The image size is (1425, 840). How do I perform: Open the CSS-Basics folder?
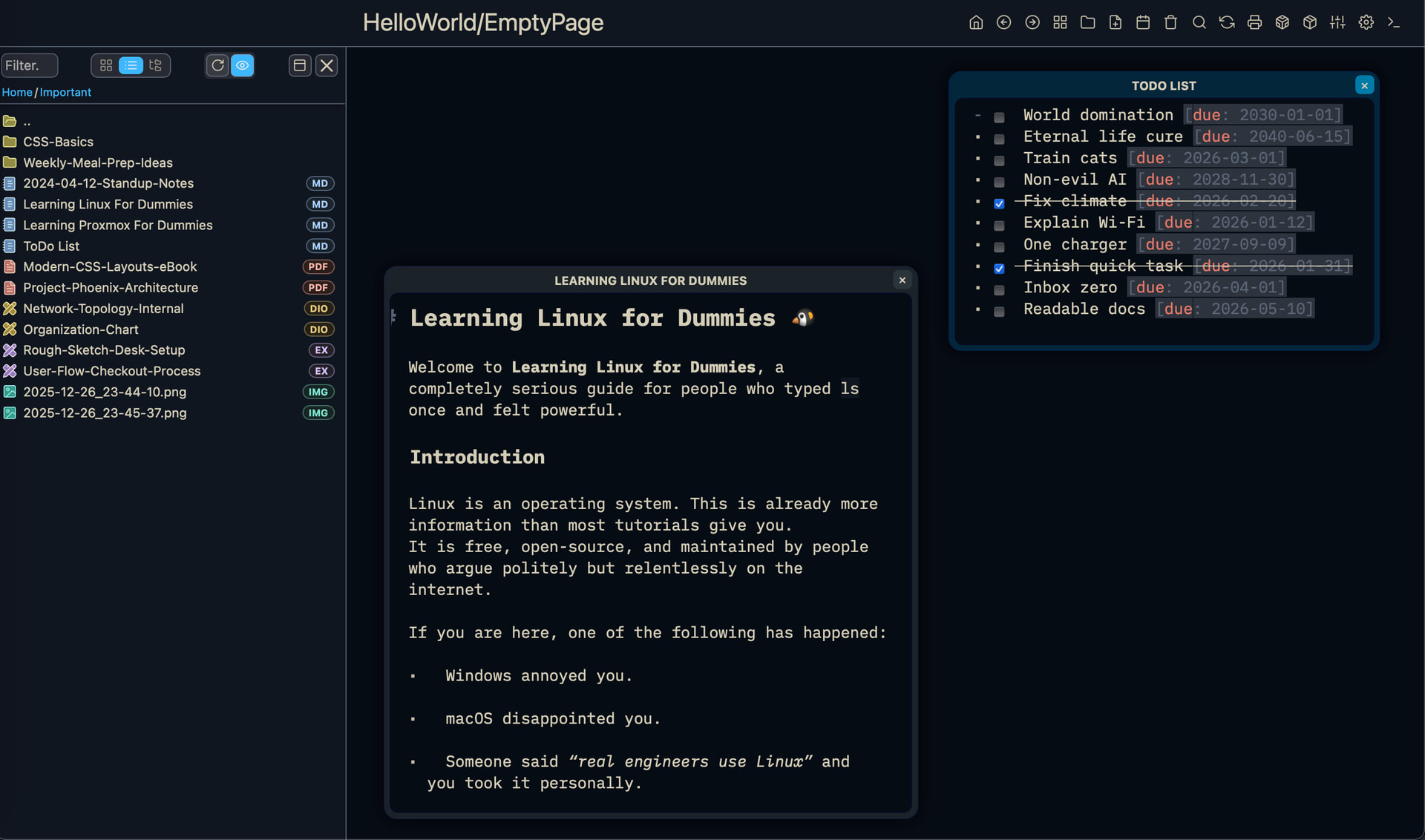(58, 142)
